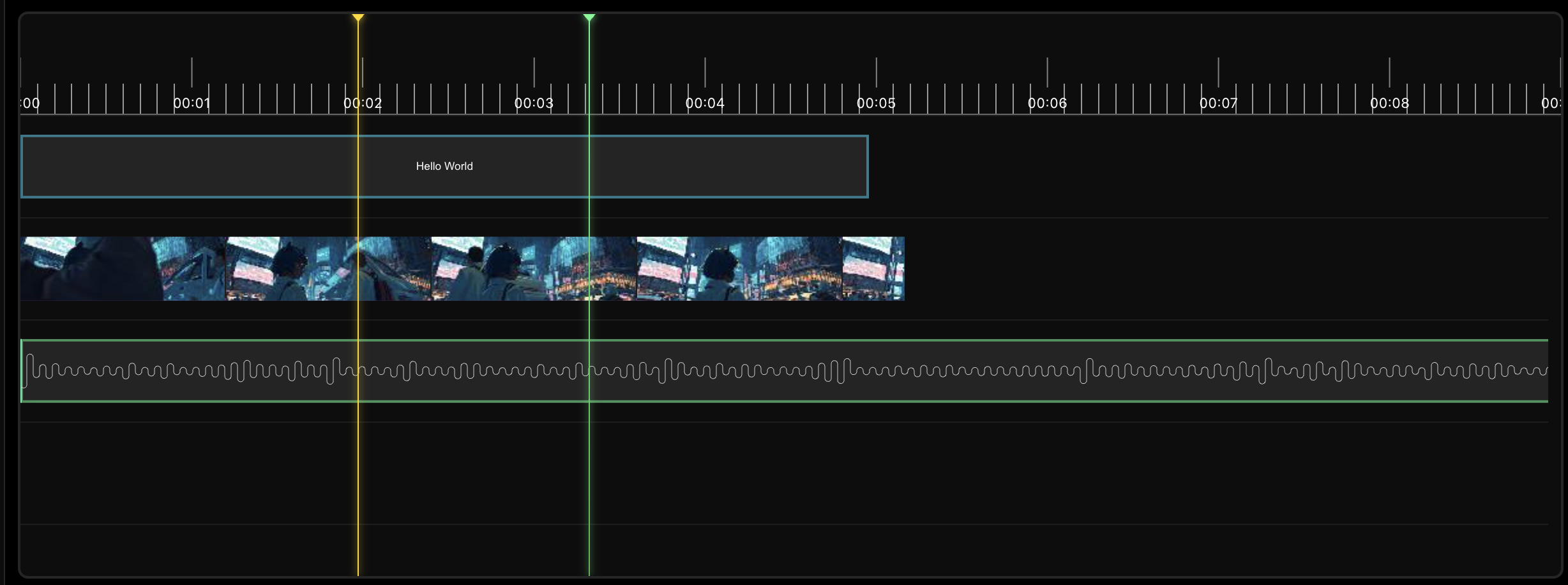Click the 00:03 timestamp on the ruler

tap(534, 103)
